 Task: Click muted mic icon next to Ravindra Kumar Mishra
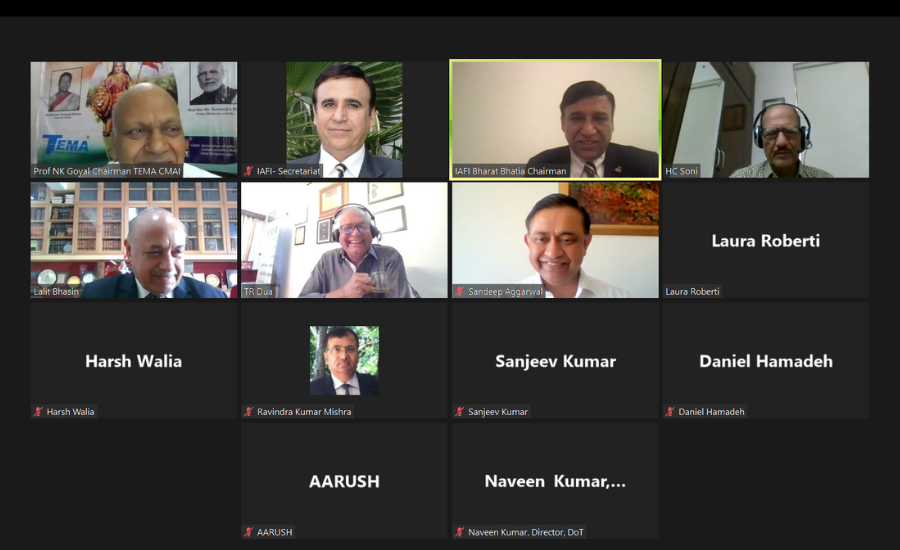(x=249, y=412)
